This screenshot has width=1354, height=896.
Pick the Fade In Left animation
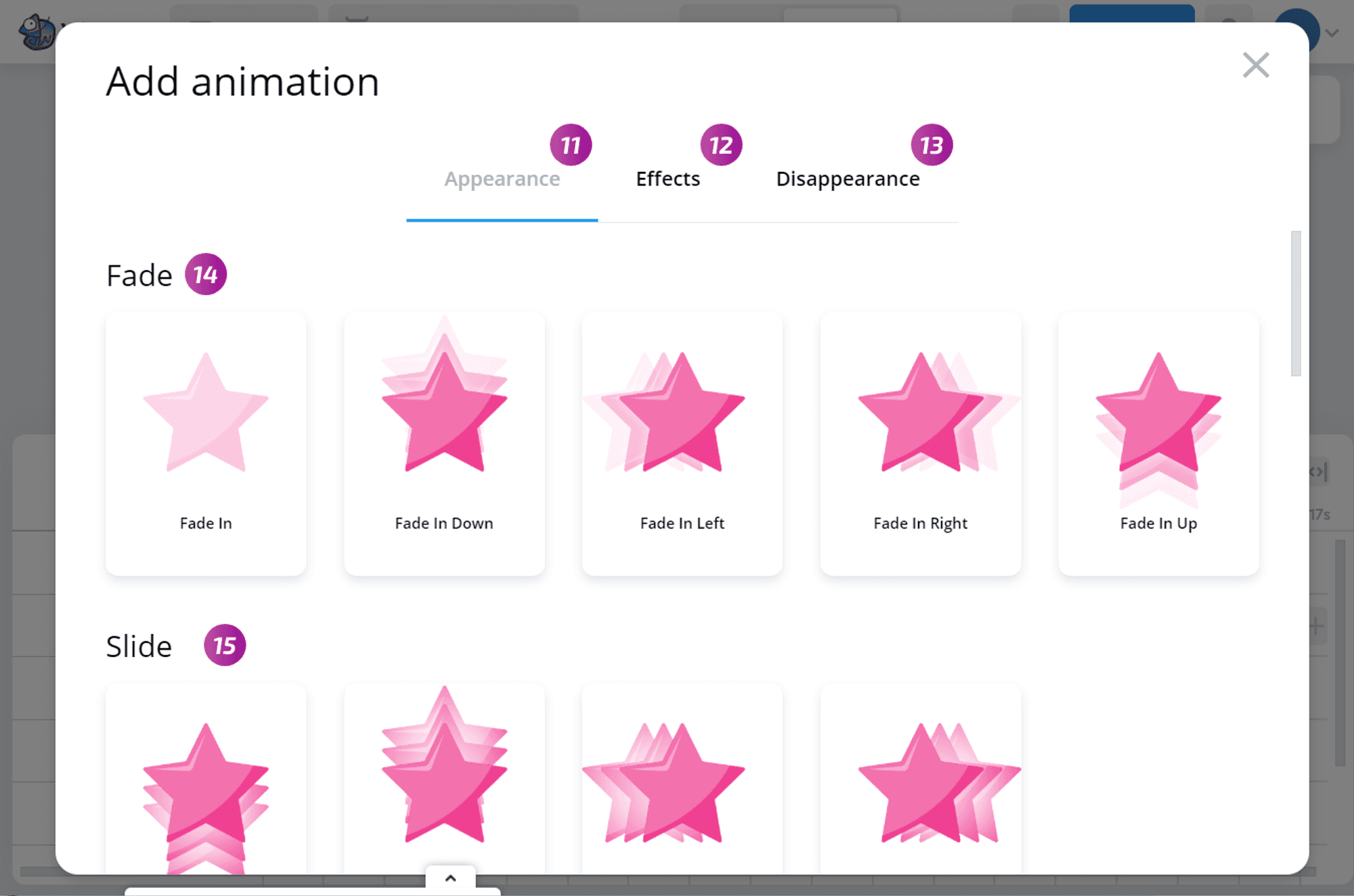(682, 413)
